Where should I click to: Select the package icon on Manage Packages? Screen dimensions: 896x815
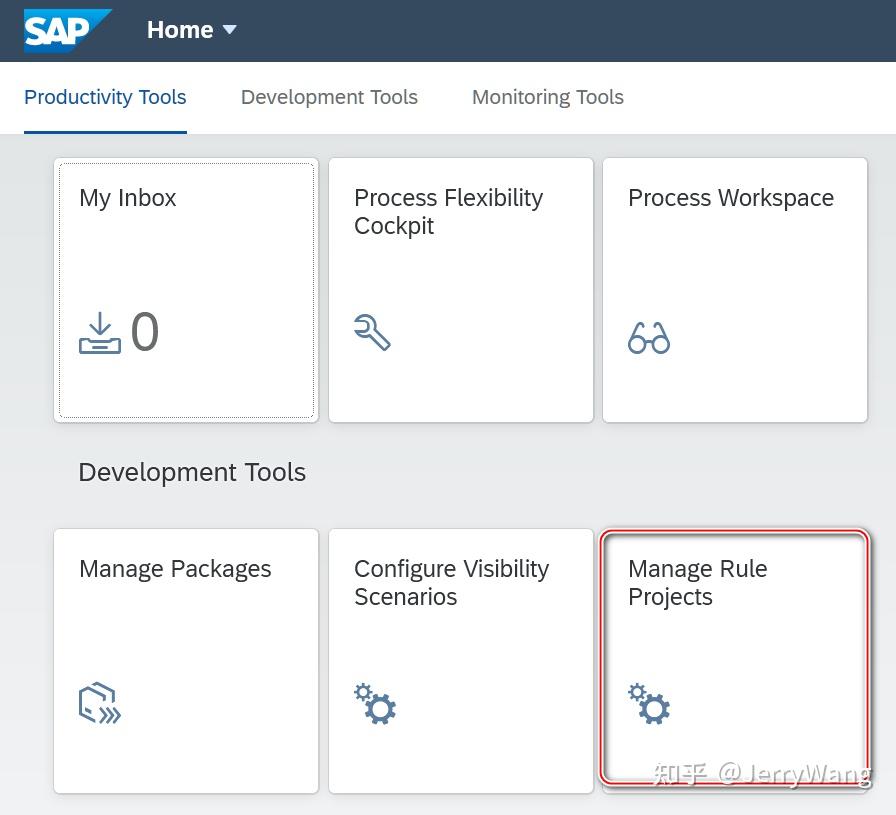pyautogui.click(x=99, y=703)
